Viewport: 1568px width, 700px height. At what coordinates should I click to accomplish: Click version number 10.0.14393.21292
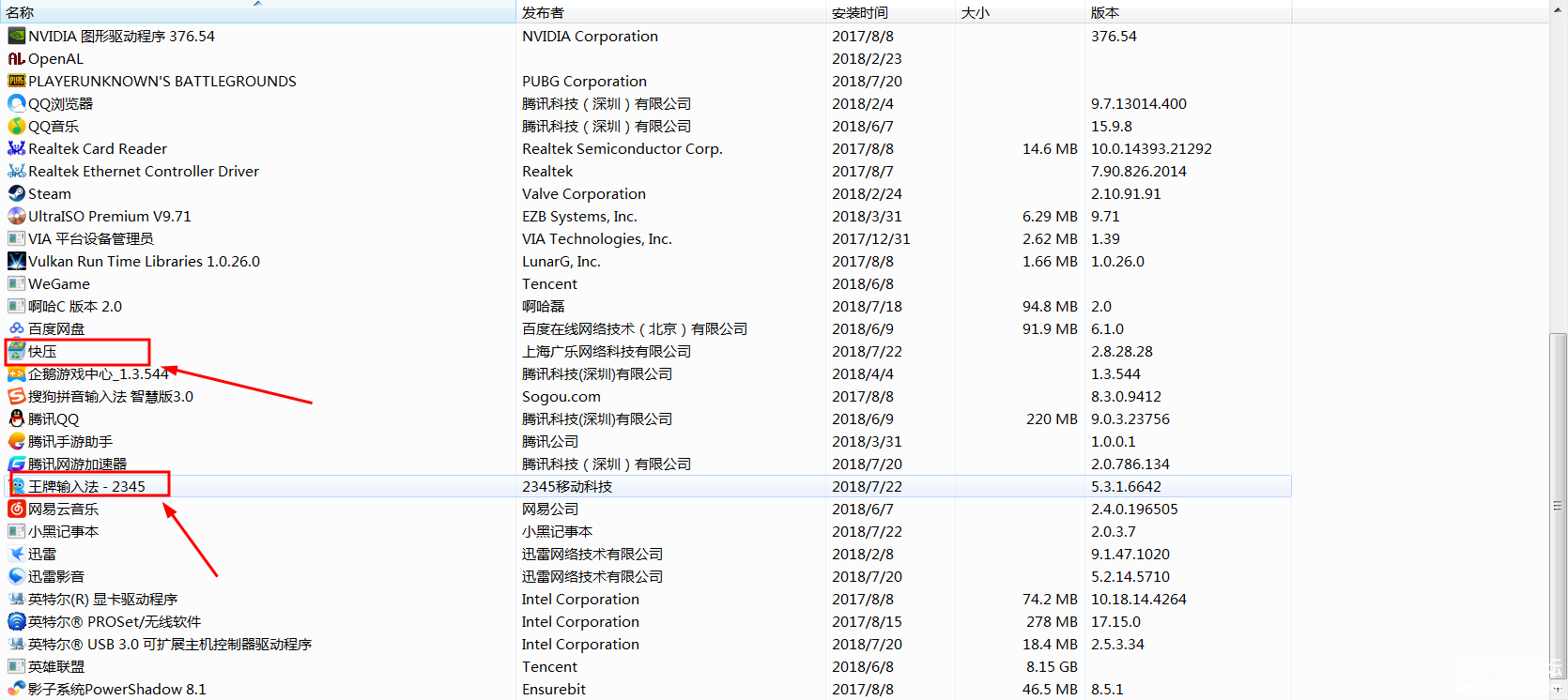click(x=1151, y=148)
